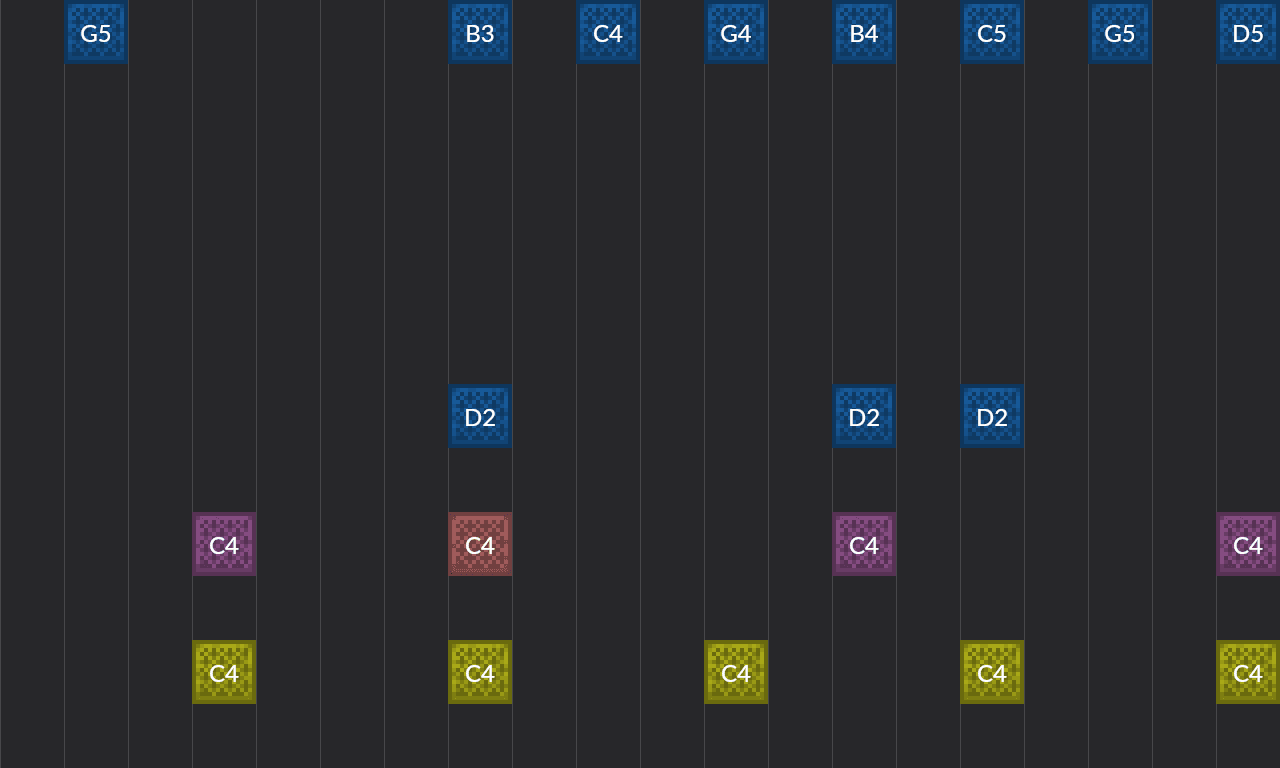Image resolution: width=1280 pixels, height=768 pixels.
Task: Select the leftmost purple C4 note block
Action: pos(224,544)
